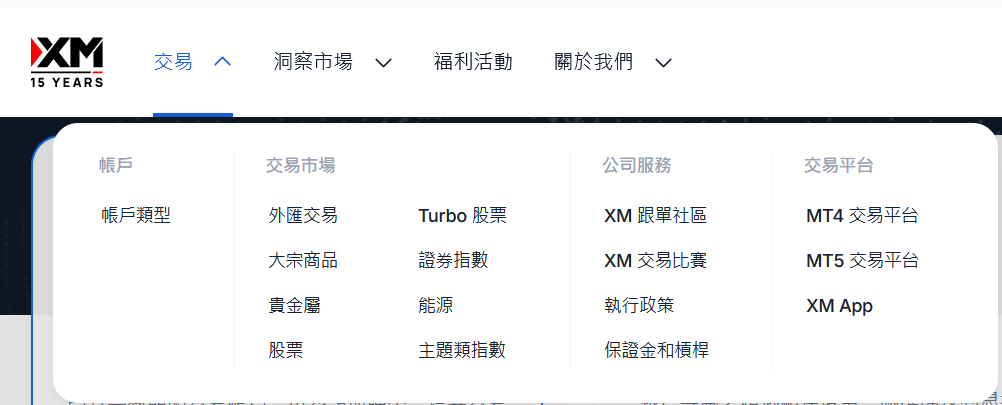Click the 帳戶 section heading
1002x405 pixels.
click(x=116, y=165)
